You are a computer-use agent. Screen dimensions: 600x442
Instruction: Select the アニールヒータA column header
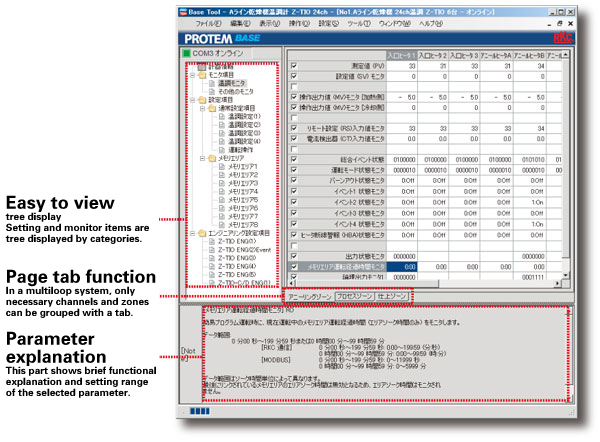496,56
